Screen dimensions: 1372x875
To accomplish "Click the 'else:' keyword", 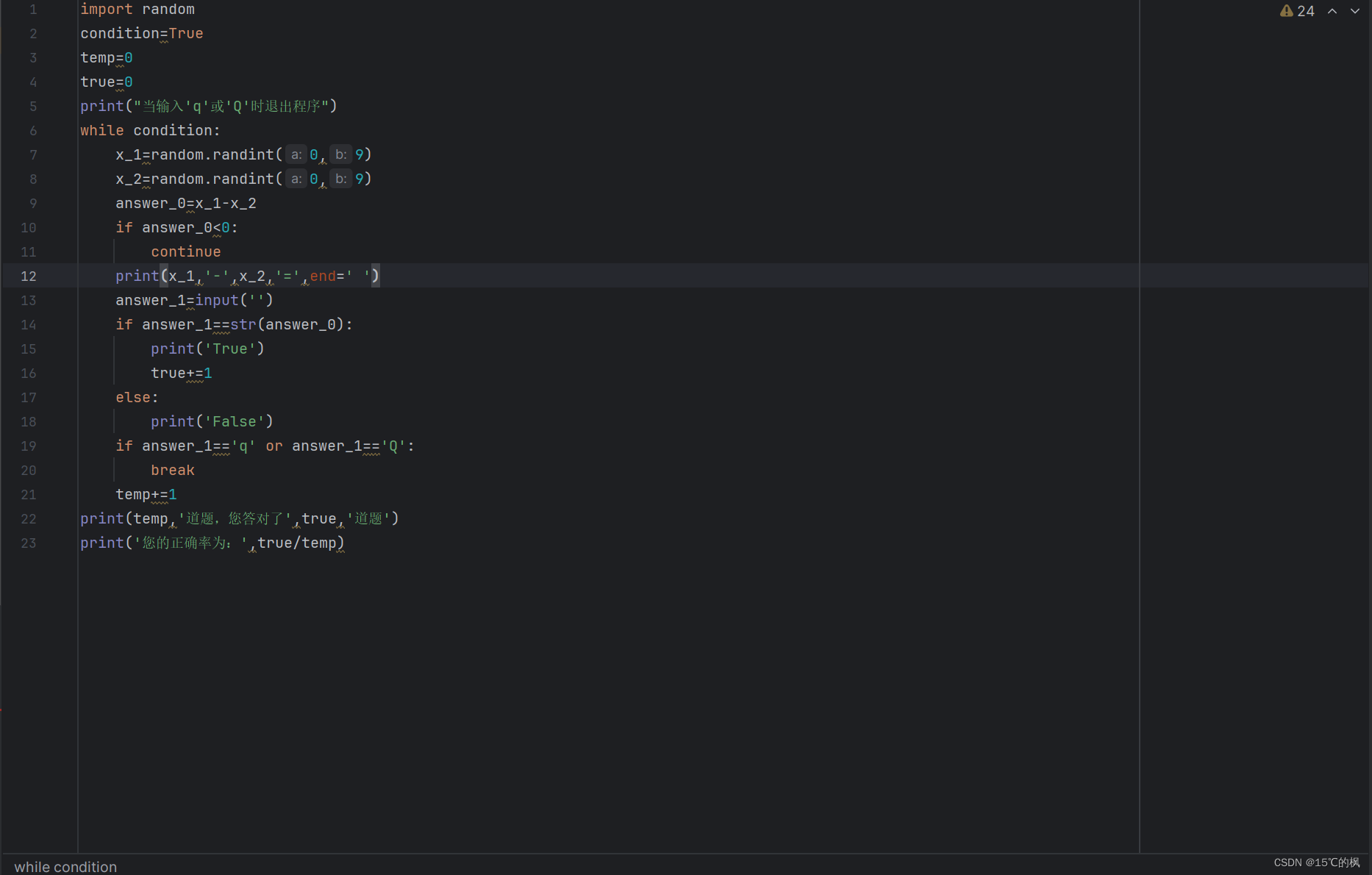I will point(137,397).
